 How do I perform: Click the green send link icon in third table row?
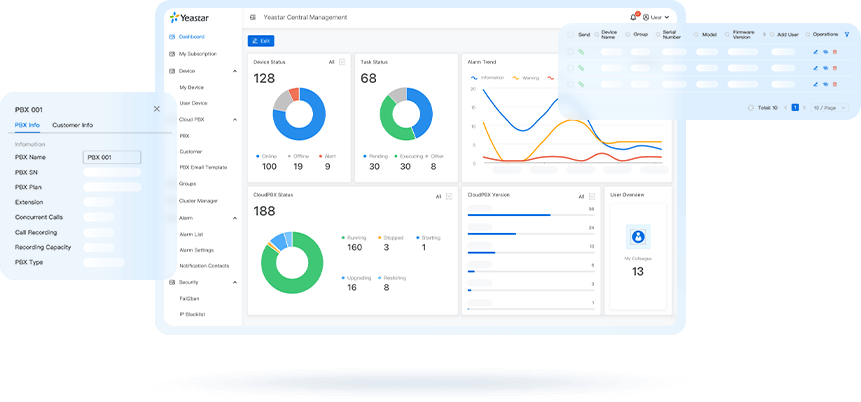[582, 84]
